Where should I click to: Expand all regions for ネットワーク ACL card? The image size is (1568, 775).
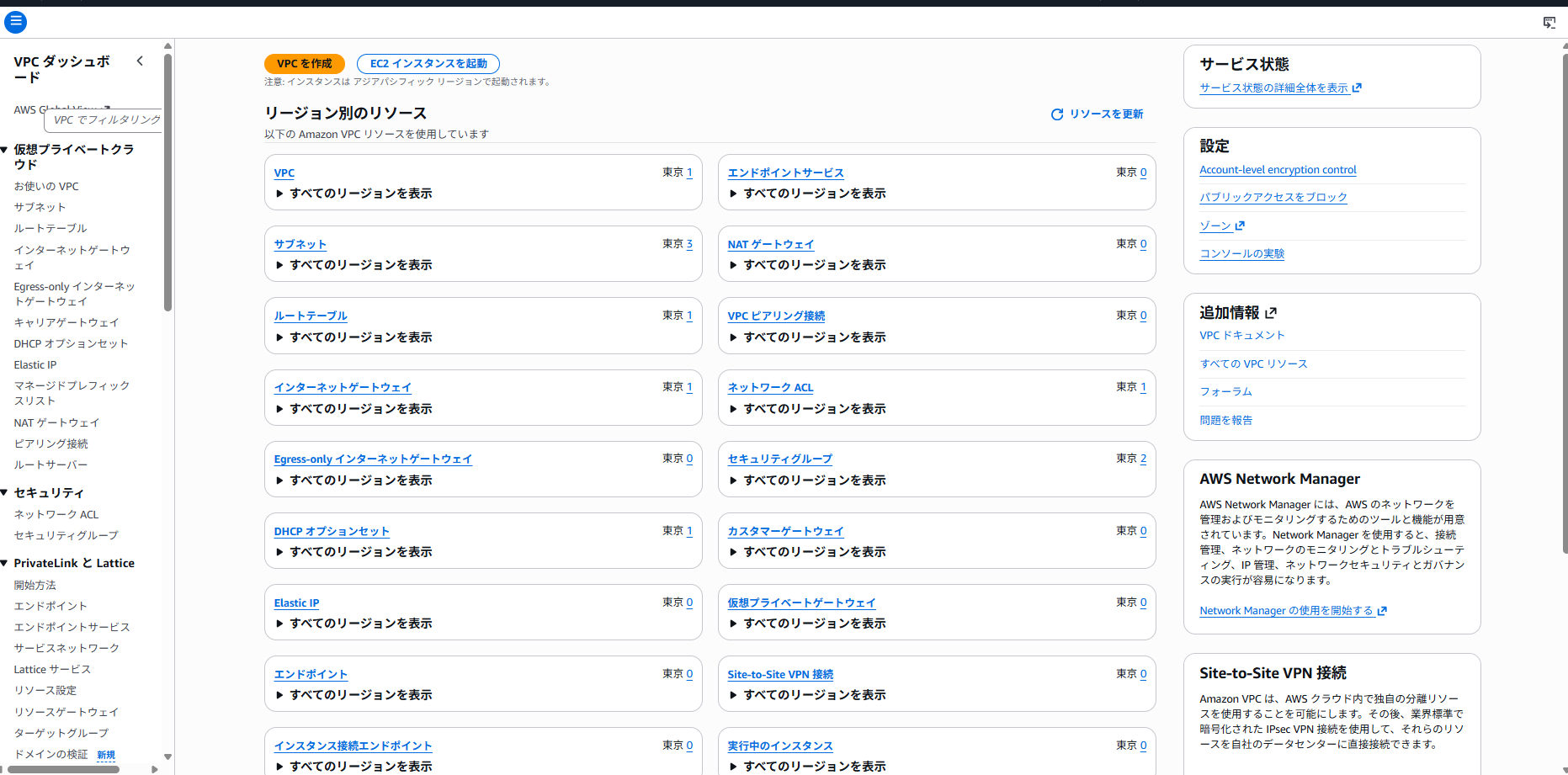tap(807, 409)
